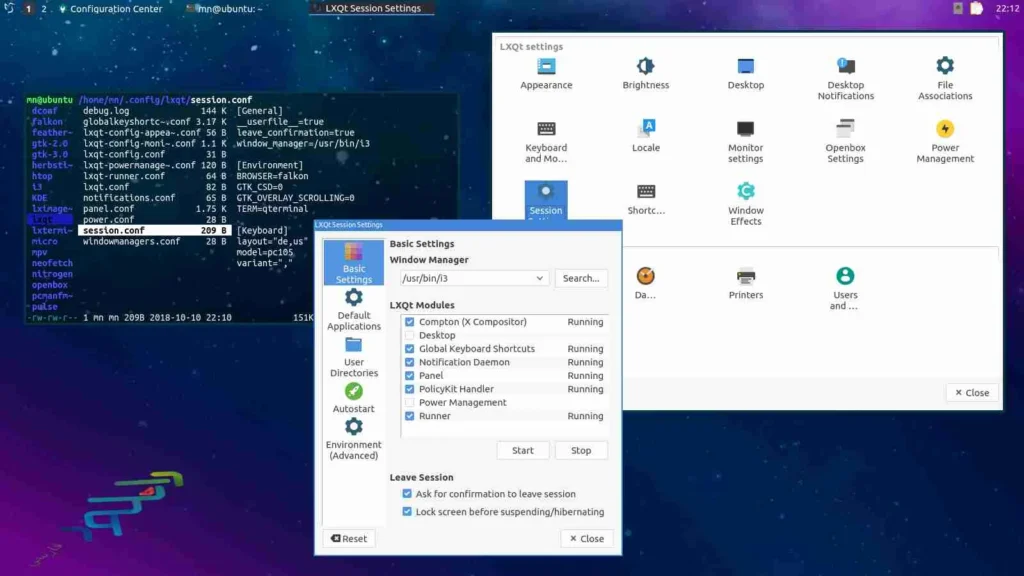Screen dimensions: 1024x576
Task: Select User Directories sidebar page
Action: 353,357
